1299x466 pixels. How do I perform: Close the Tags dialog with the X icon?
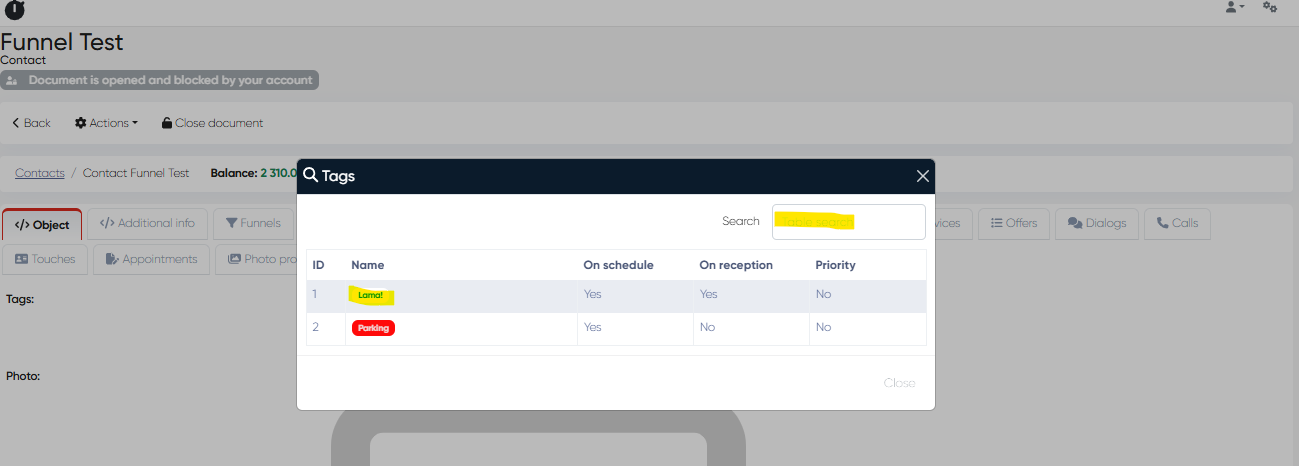click(x=922, y=176)
